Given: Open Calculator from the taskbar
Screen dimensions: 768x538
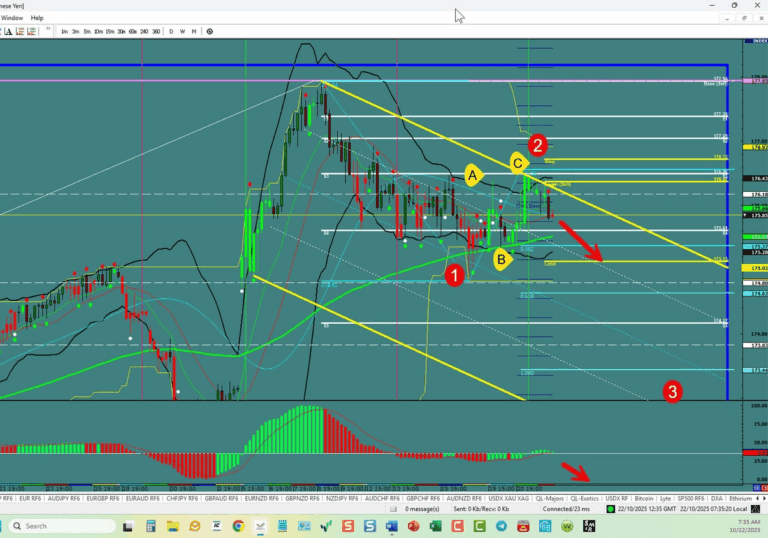Looking at the screenshot, I should (150, 526).
